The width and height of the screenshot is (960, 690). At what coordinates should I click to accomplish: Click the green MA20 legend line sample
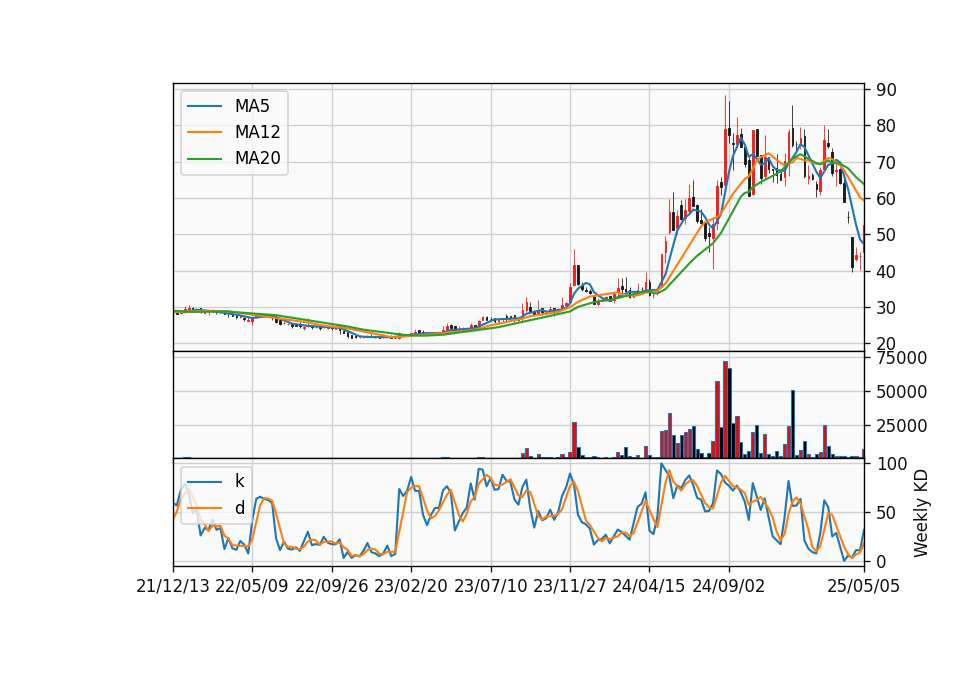click(204, 159)
